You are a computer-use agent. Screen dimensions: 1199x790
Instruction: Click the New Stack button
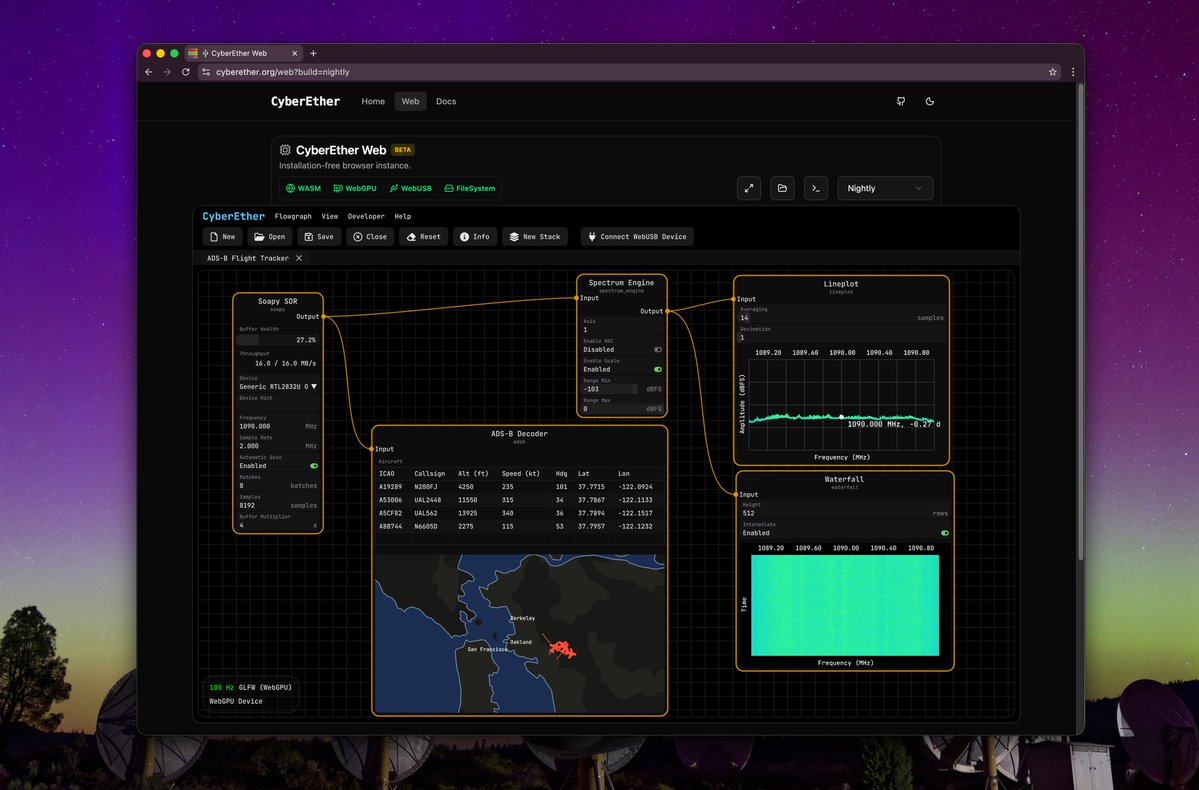tap(535, 237)
